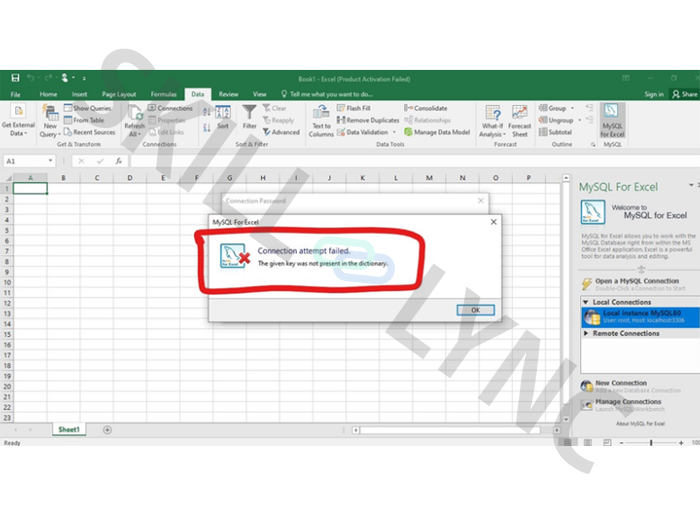Click the Clear filter option
Image resolution: width=700 pixels, height=514 pixels.
click(275, 108)
